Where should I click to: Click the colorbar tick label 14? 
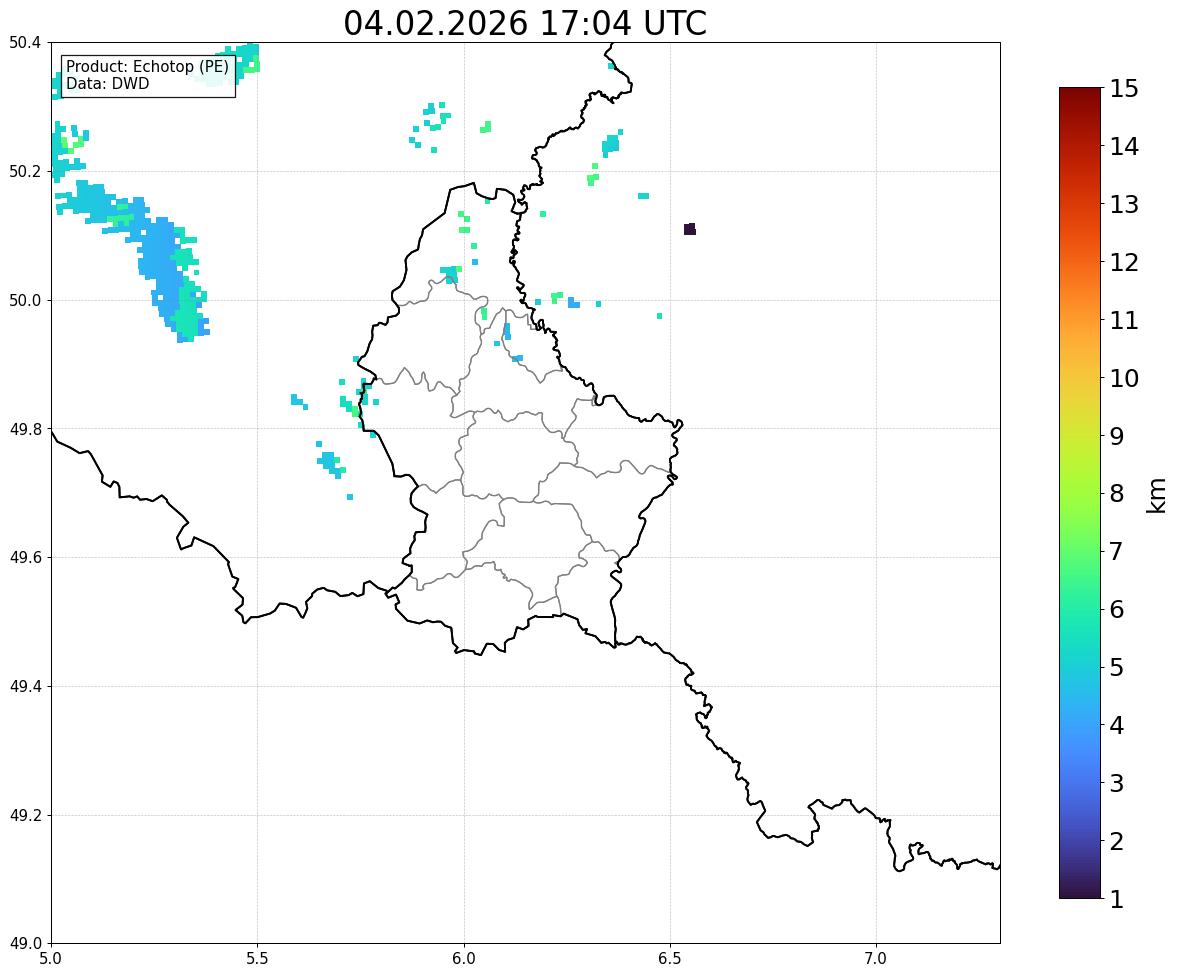pyautogui.click(x=1124, y=147)
